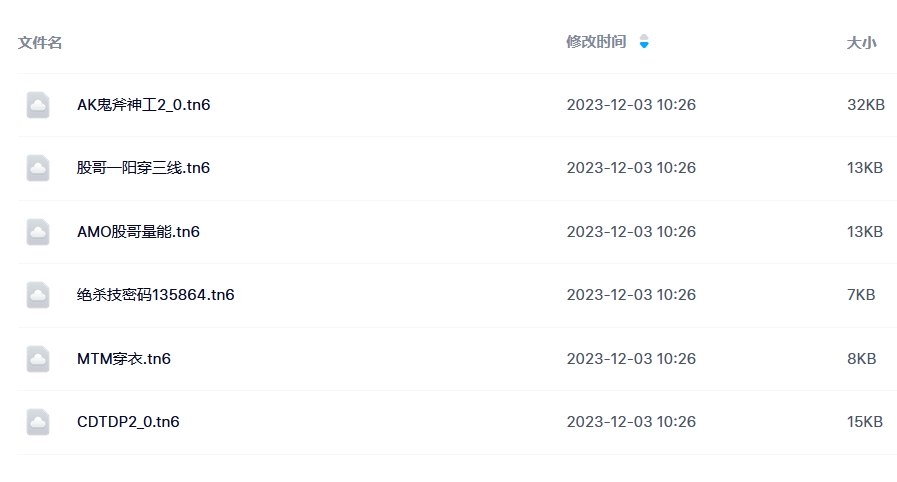The width and height of the screenshot is (897, 482).
Task: Open the file named MTM穿衣.tn6
Action: pos(124,358)
